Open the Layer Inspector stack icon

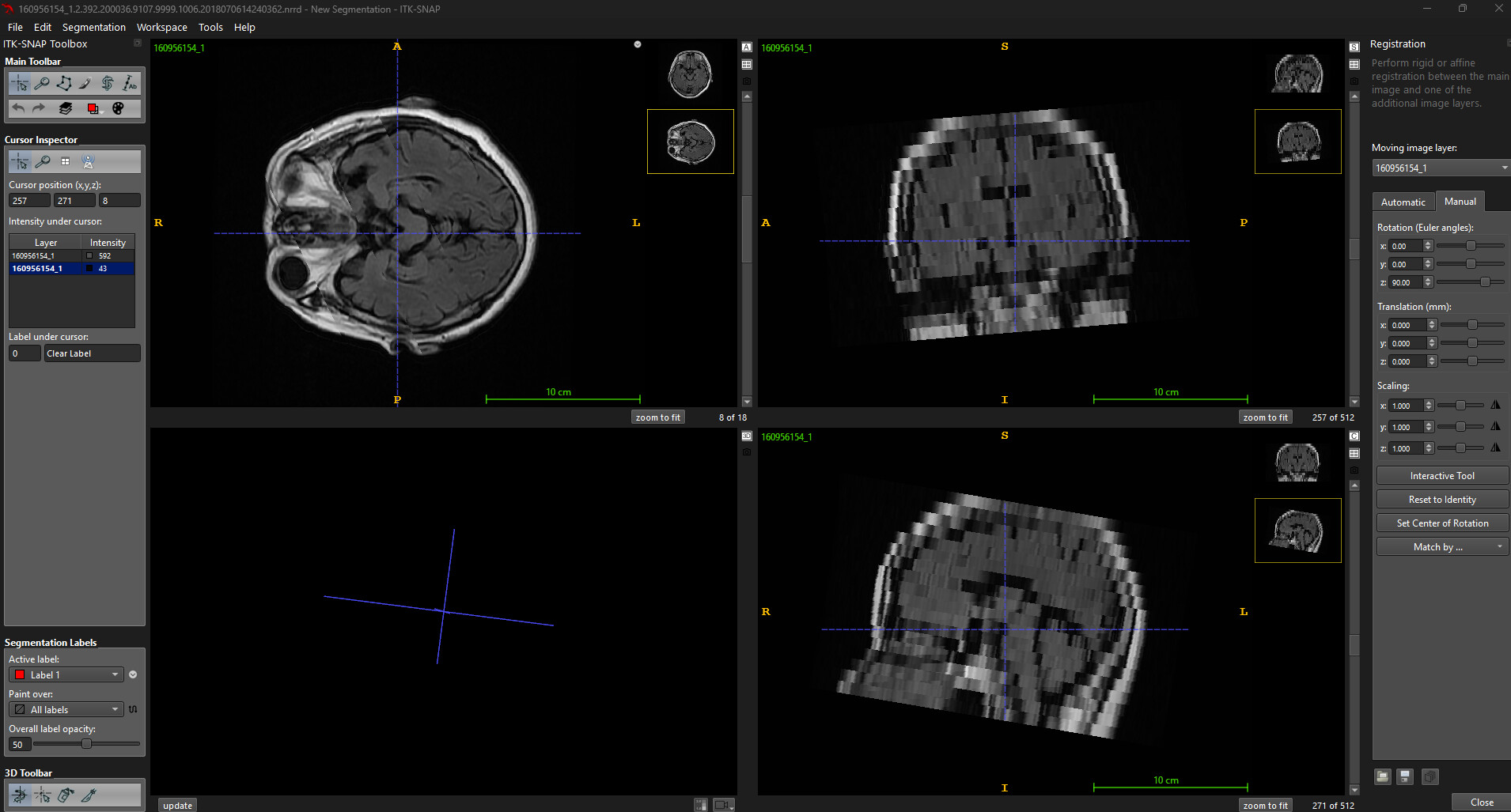click(x=66, y=108)
